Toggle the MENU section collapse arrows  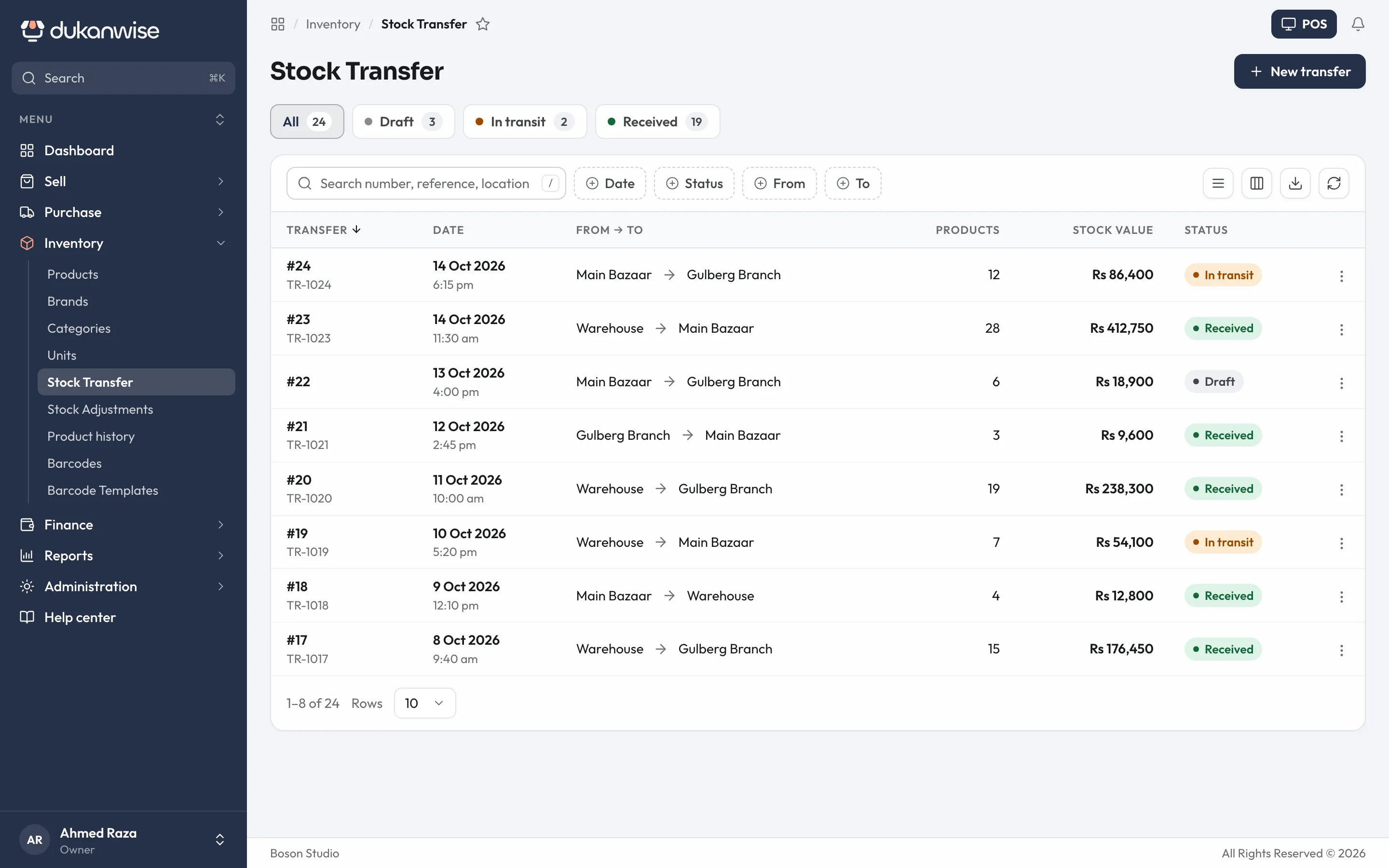(x=220, y=120)
